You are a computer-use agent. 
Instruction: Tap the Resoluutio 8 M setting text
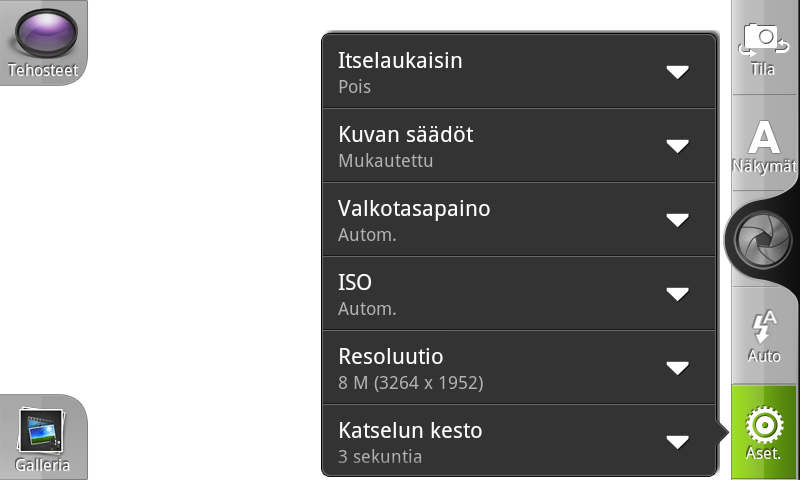tap(410, 382)
